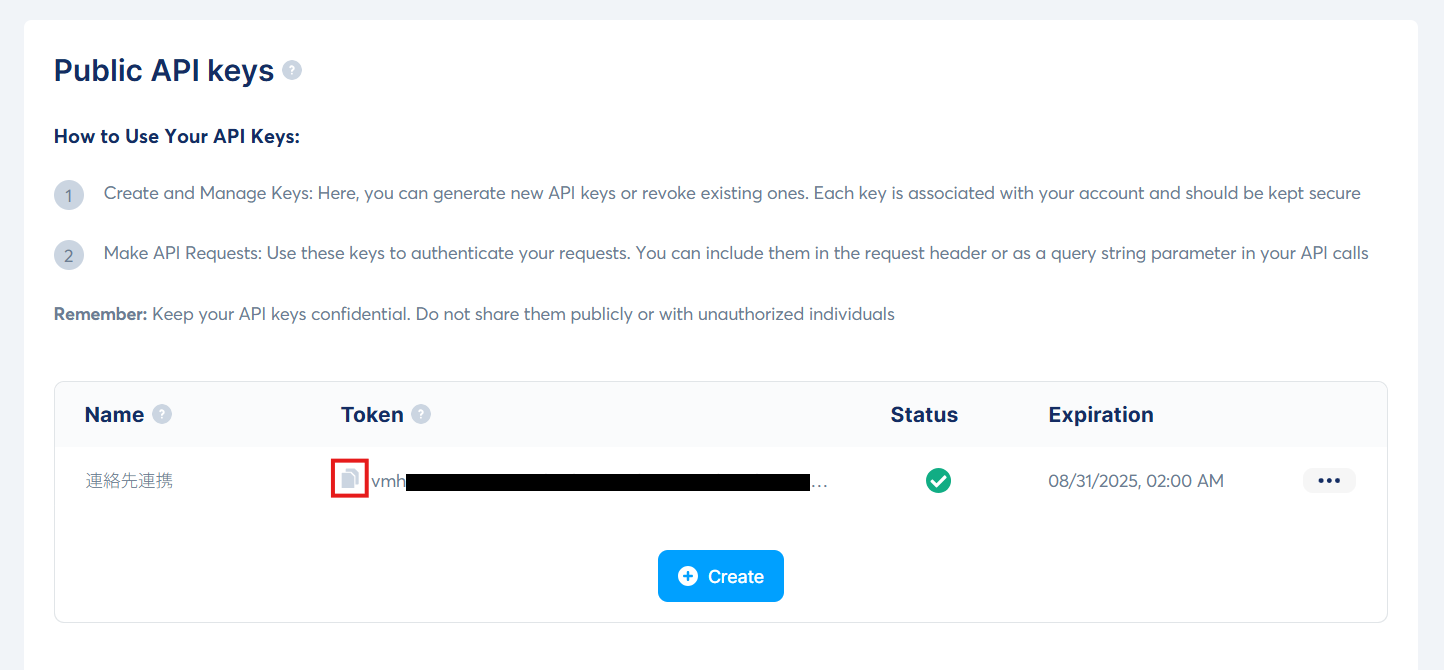Open the three-dot options menu for the key
Screen dimensions: 1444x670
(1328, 481)
